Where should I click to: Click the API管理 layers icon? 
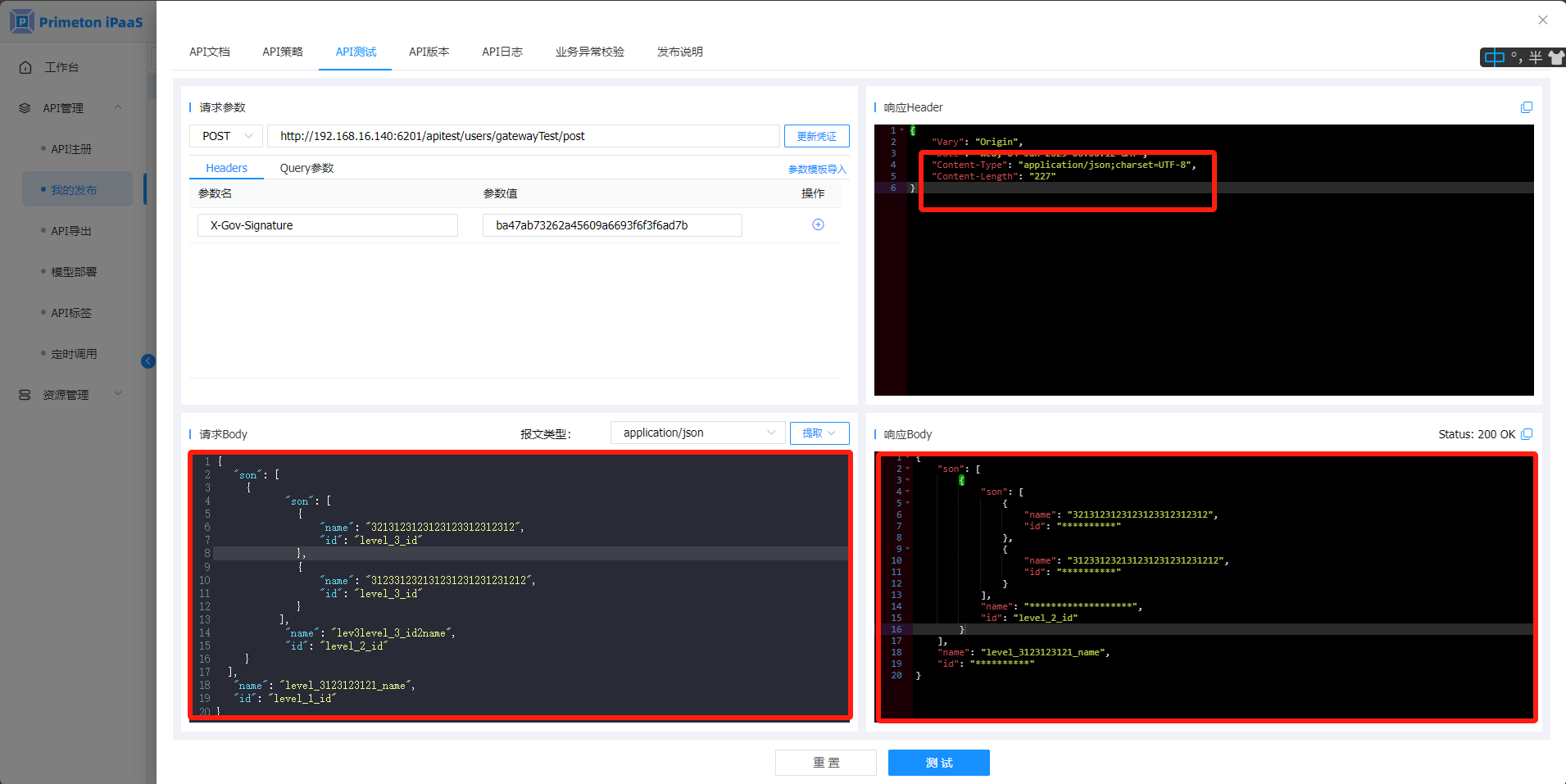25,108
